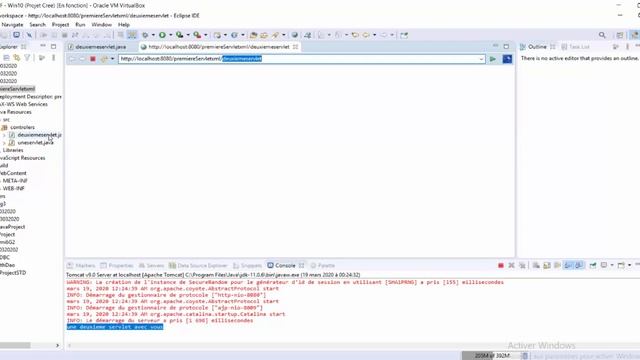Open the Navigate menu
Viewport: 640px width, 360px height.
12,24
